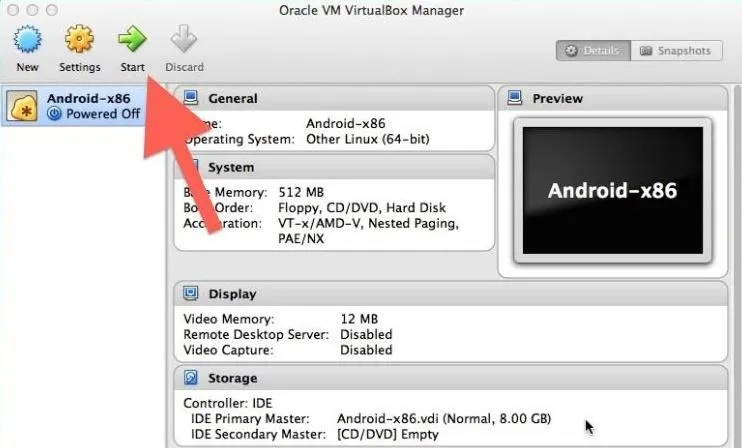Viewport: 742px width, 448px height.
Task: Click 'VT-x/AMD-V, Nested Paging,' acceleration text
Action: click(x=368, y=223)
